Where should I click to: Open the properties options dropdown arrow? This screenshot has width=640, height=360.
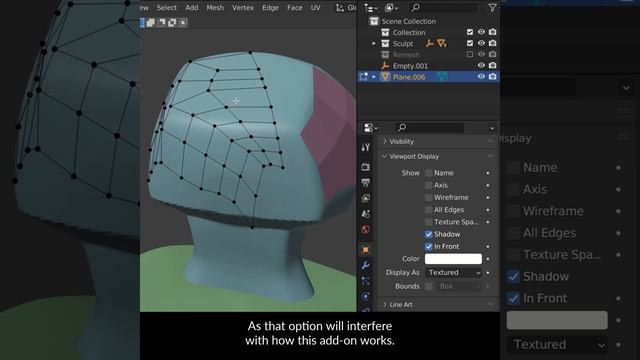point(492,128)
